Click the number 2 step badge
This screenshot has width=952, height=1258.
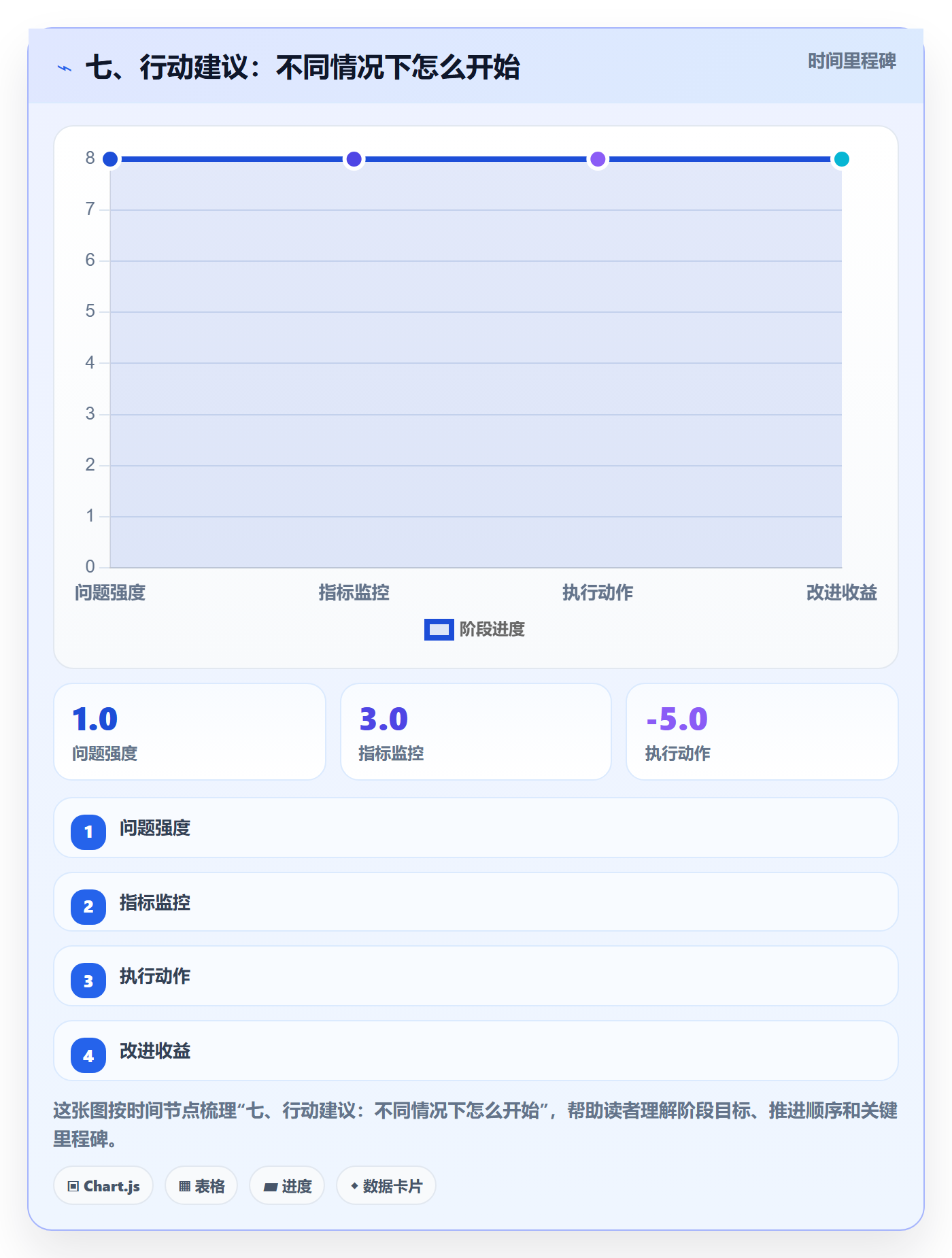tap(88, 906)
